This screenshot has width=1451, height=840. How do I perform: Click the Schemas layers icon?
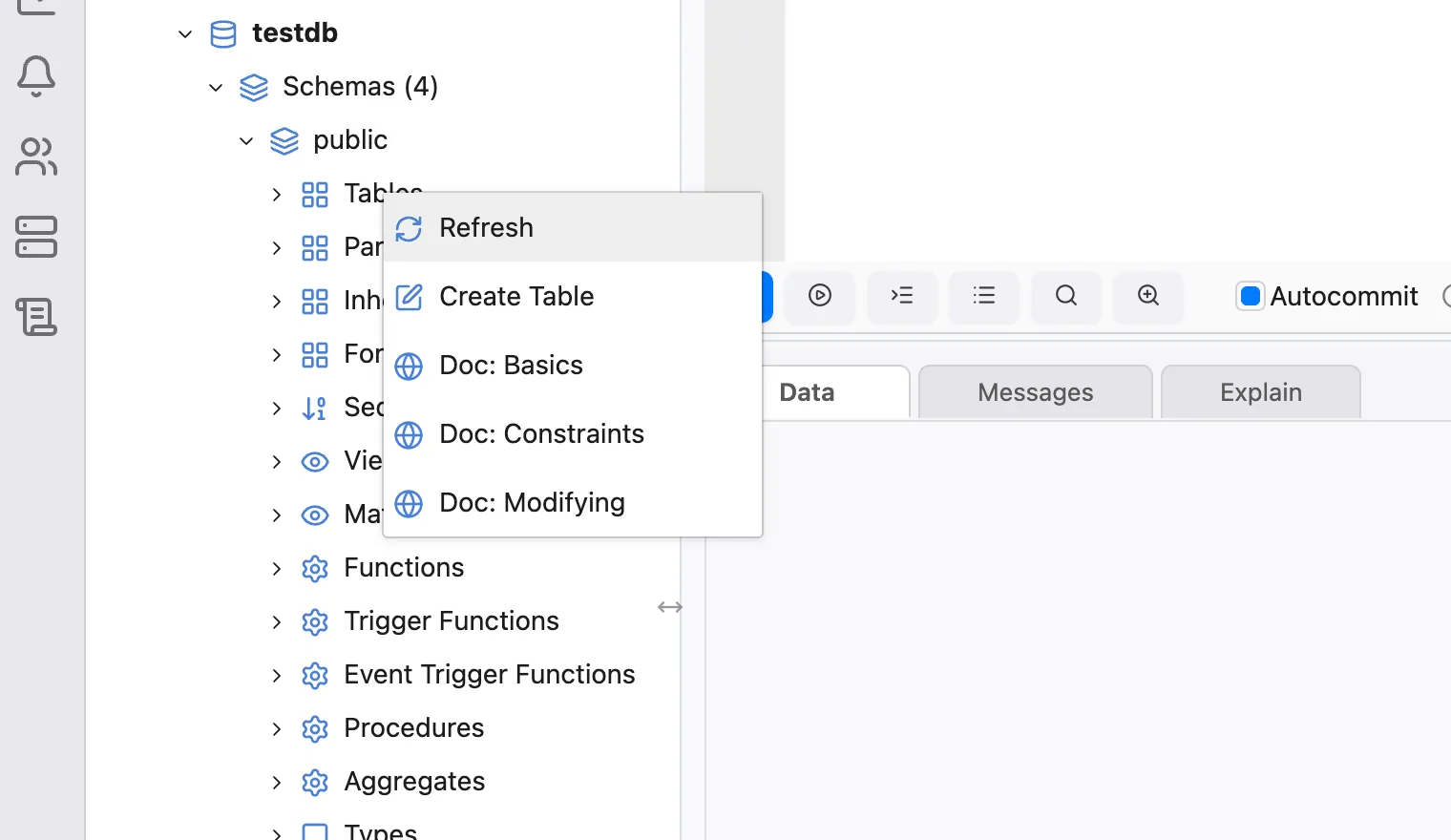[x=254, y=88]
